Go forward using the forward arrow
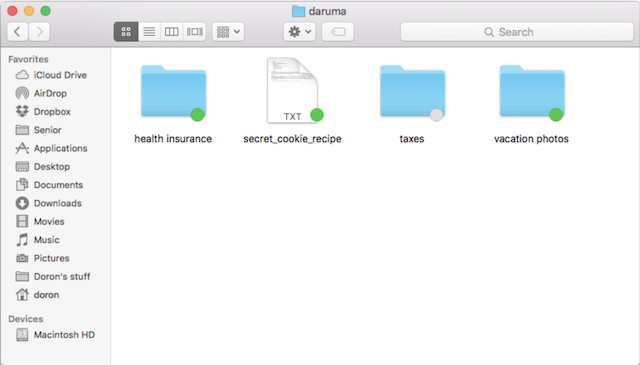 tap(39, 31)
